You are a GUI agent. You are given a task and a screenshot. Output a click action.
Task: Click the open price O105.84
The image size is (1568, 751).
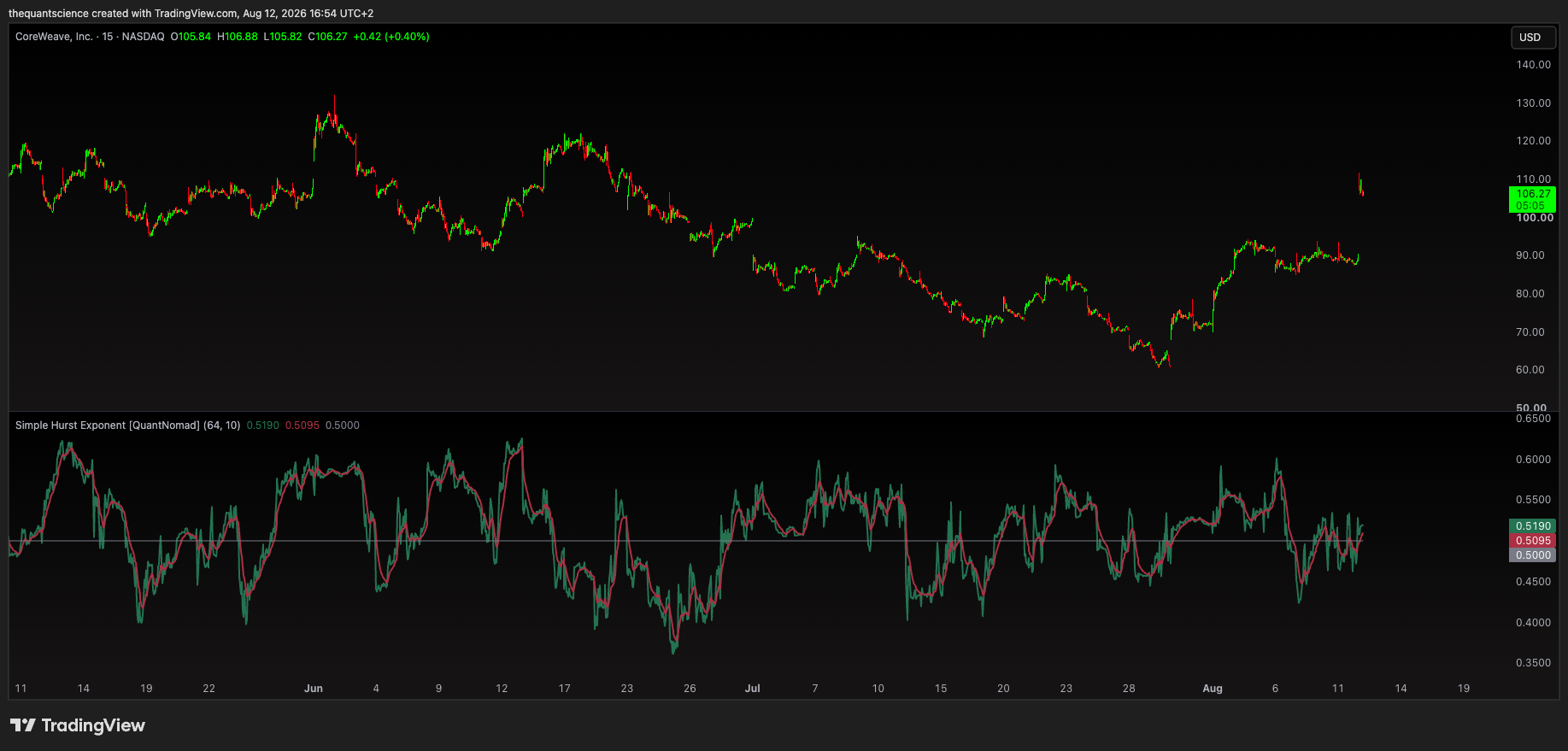(x=191, y=37)
